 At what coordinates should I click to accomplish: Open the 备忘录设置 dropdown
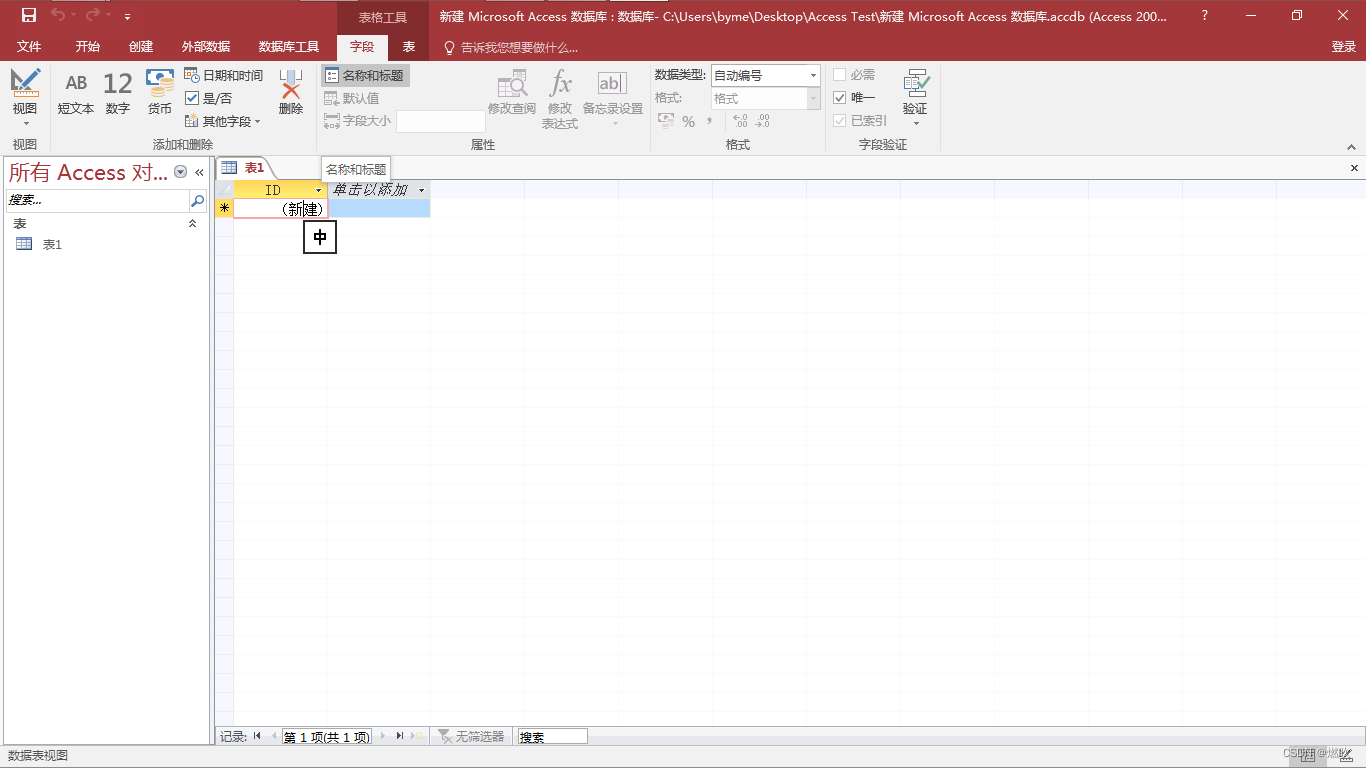pos(613,99)
